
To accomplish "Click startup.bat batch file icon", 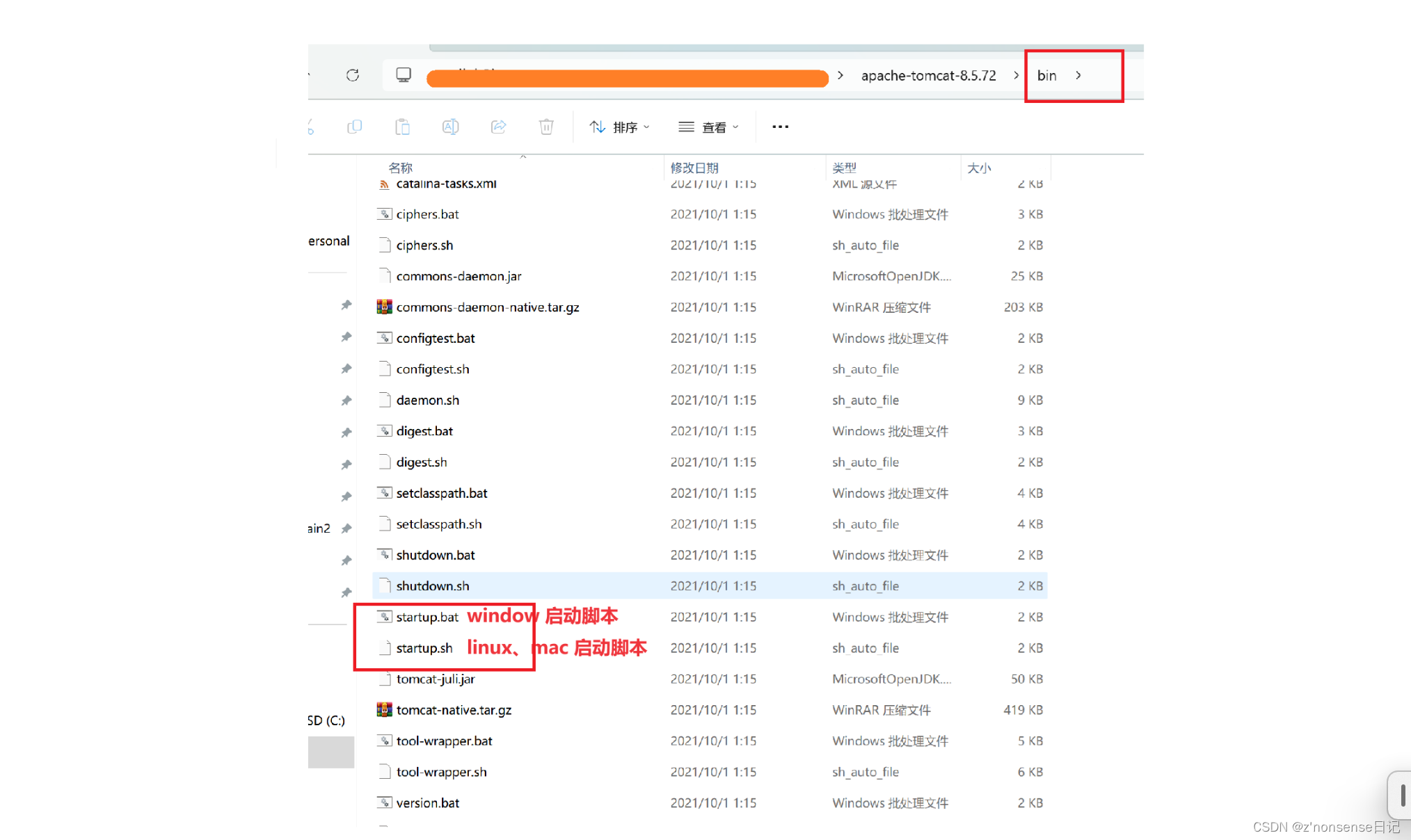I will click(384, 617).
